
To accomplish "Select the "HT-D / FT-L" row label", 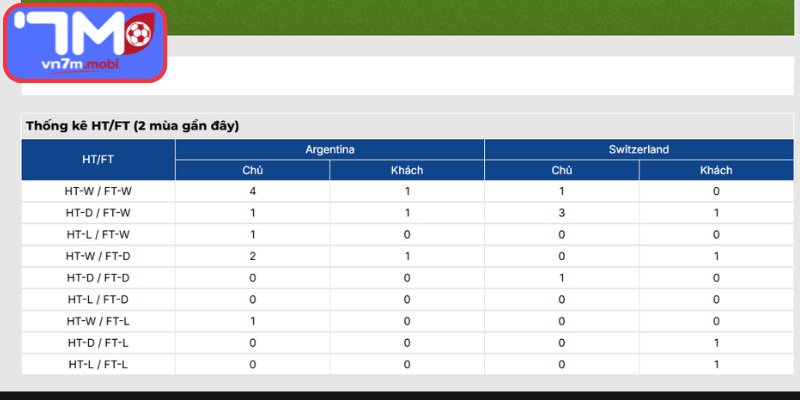I will pyautogui.click(x=98, y=343).
